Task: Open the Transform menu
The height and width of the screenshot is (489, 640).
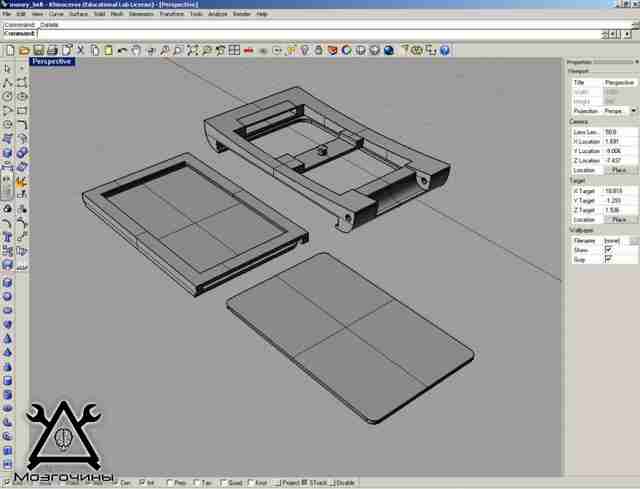Action: point(171,14)
